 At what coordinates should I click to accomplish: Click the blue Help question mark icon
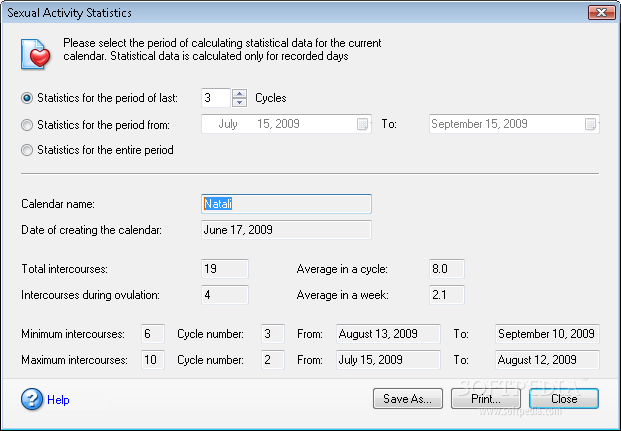click(32, 399)
